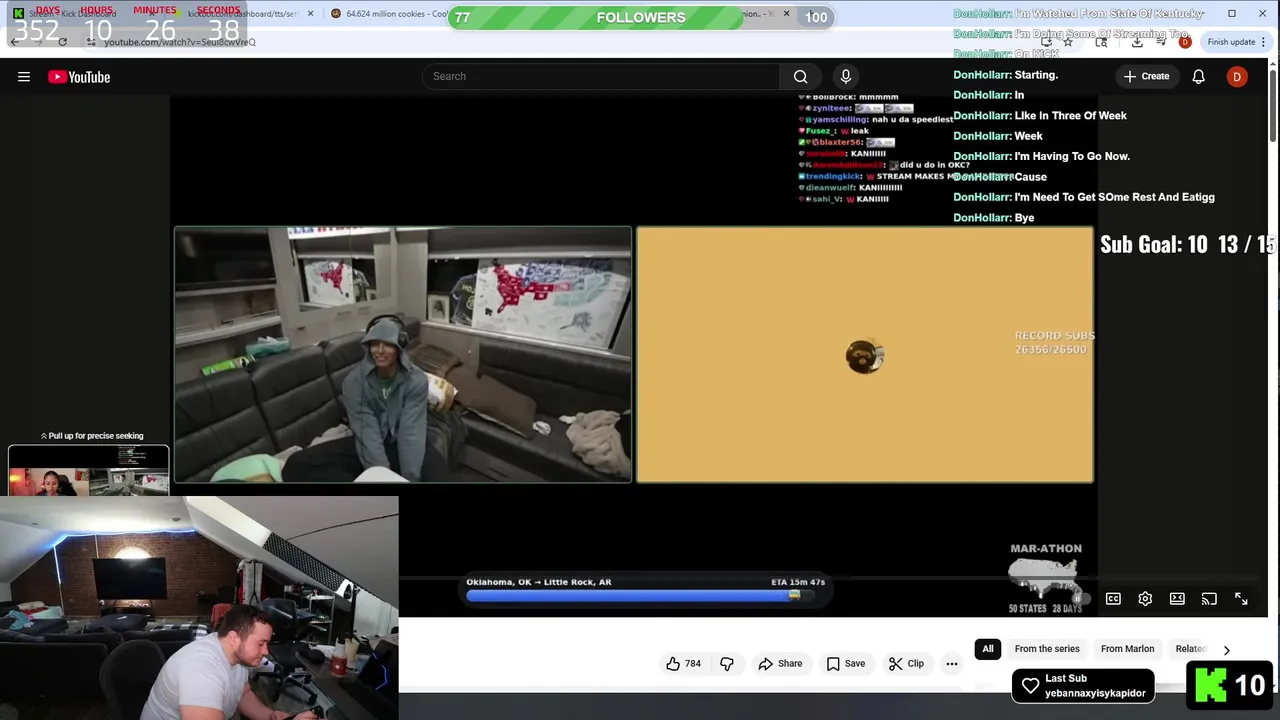This screenshot has width=1280, height=720.
Task: Open the notifications bell
Action: tap(1198, 77)
